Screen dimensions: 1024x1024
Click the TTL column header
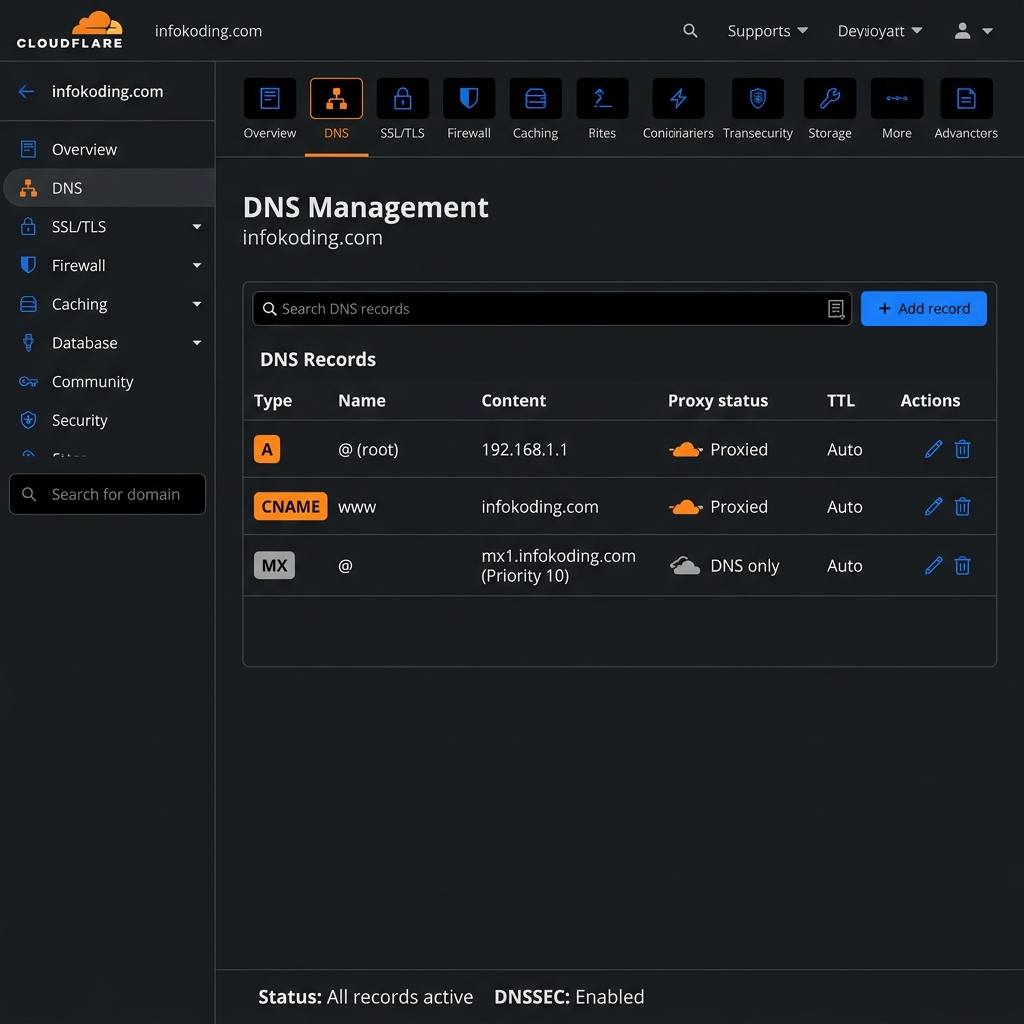(x=841, y=401)
